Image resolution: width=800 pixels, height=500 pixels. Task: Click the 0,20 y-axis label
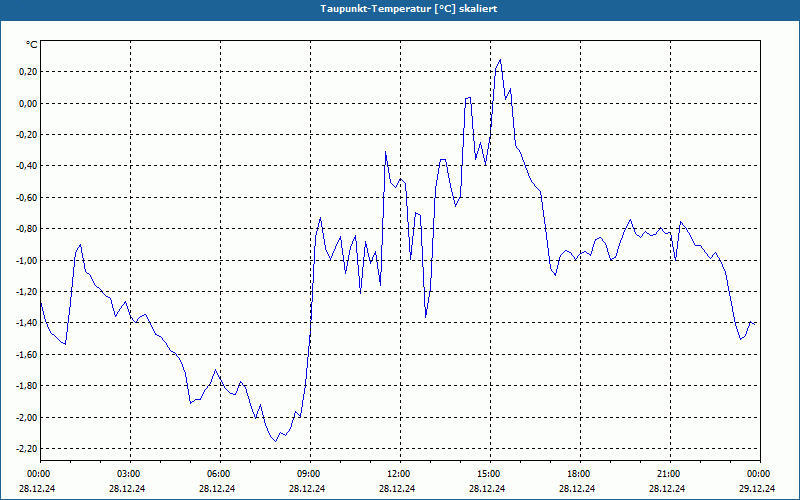tap(28, 71)
